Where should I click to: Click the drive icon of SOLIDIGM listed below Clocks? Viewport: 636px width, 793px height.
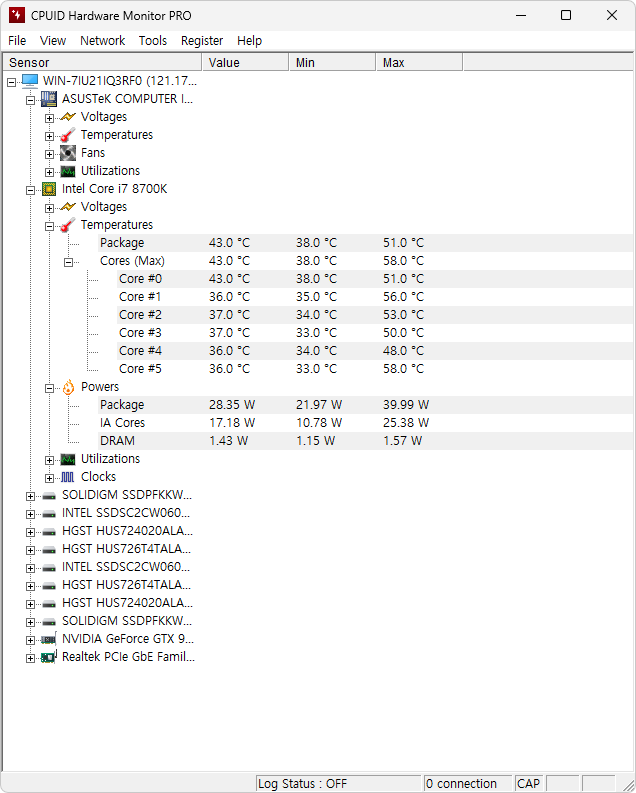point(49,496)
